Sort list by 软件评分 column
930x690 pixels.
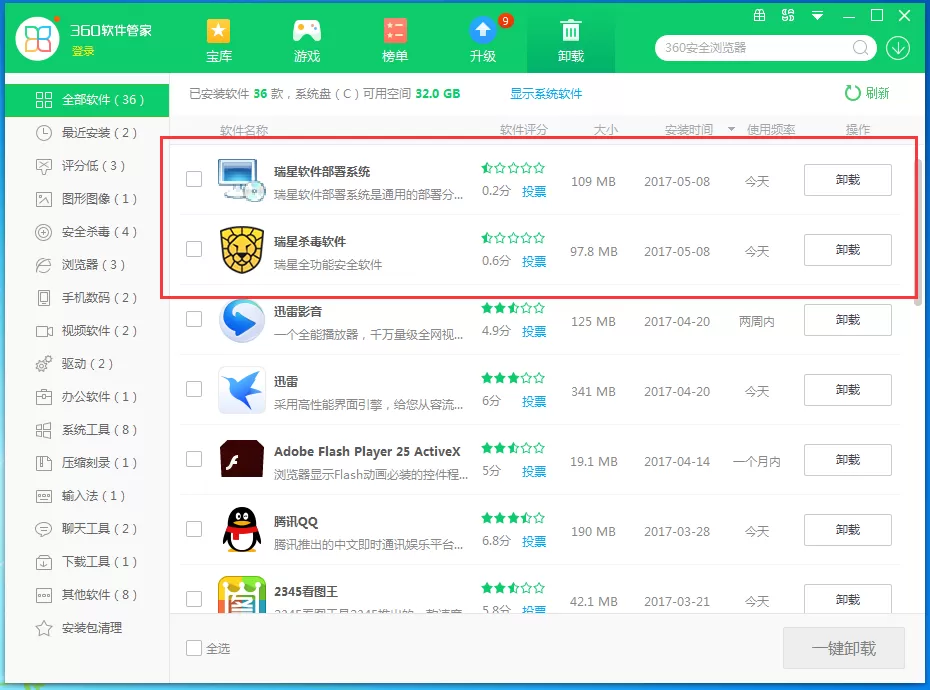pyautogui.click(x=524, y=130)
